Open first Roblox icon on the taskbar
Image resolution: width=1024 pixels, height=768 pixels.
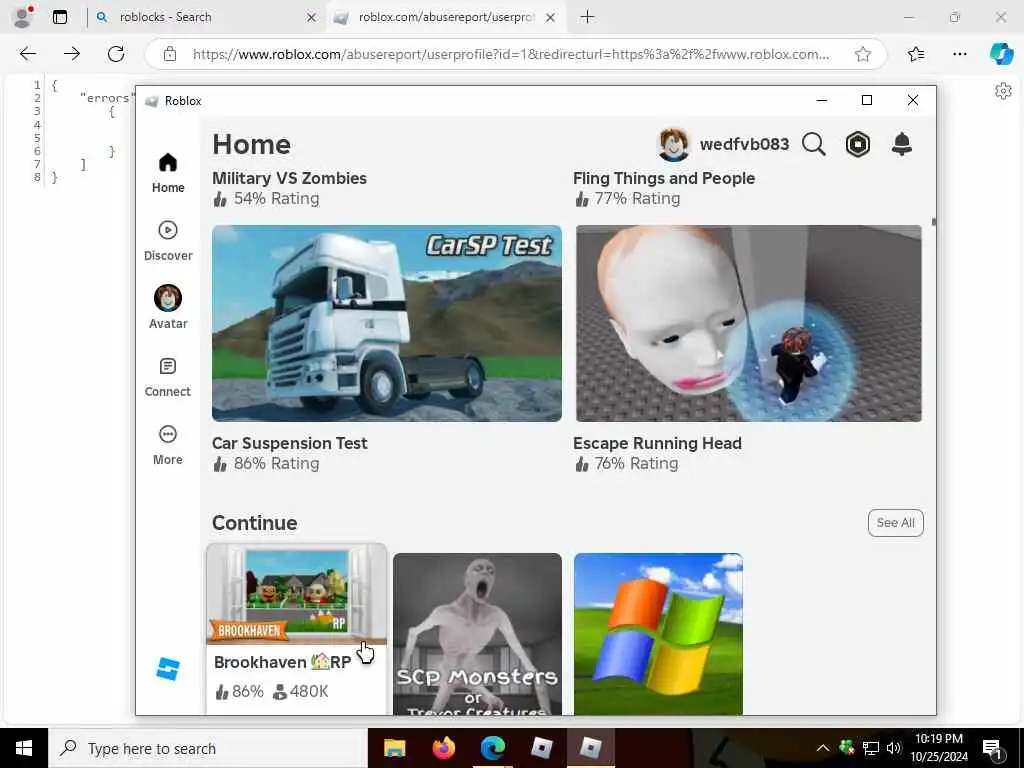(x=542, y=748)
